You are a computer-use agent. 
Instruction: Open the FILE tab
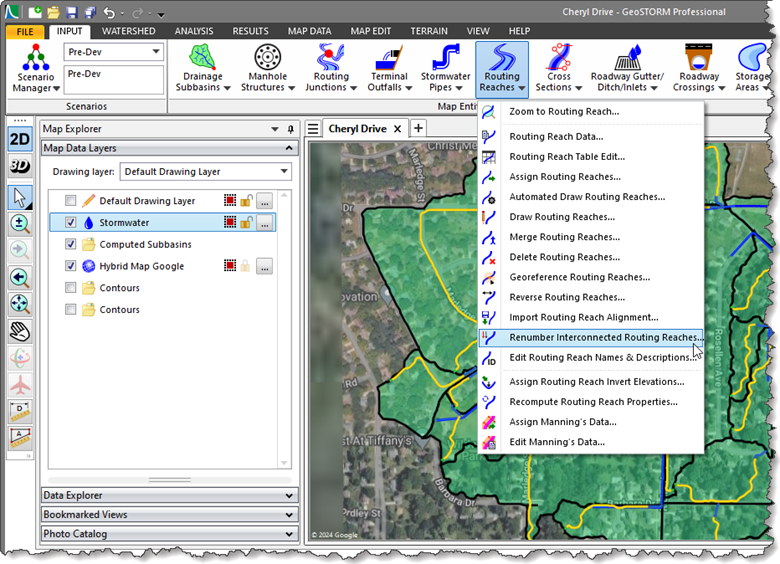point(25,31)
